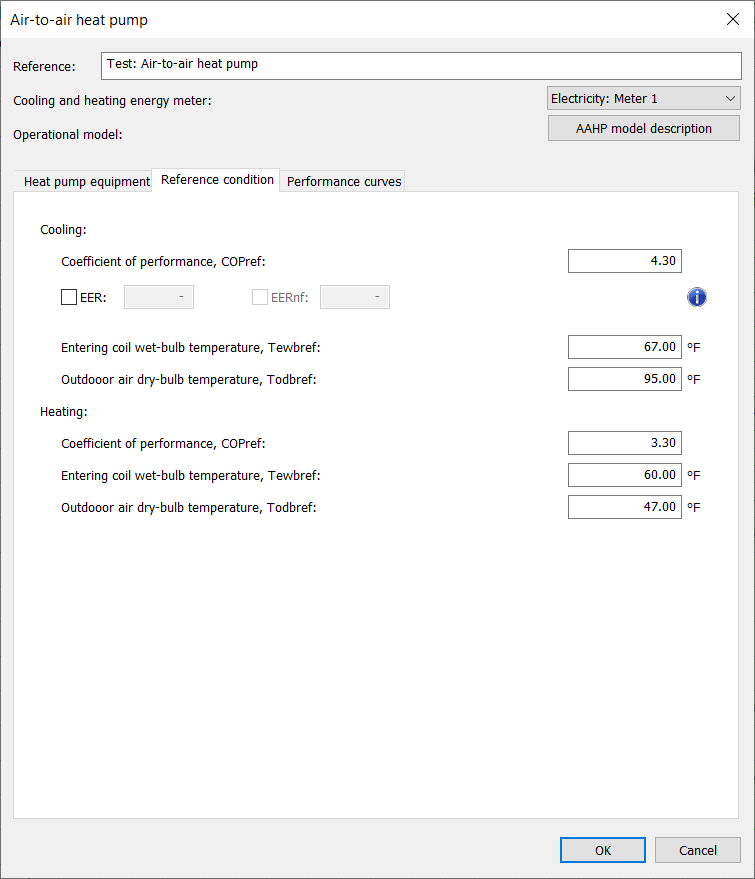Click the Cancel button
The width and height of the screenshot is (755, 879).
click(697, 850)
